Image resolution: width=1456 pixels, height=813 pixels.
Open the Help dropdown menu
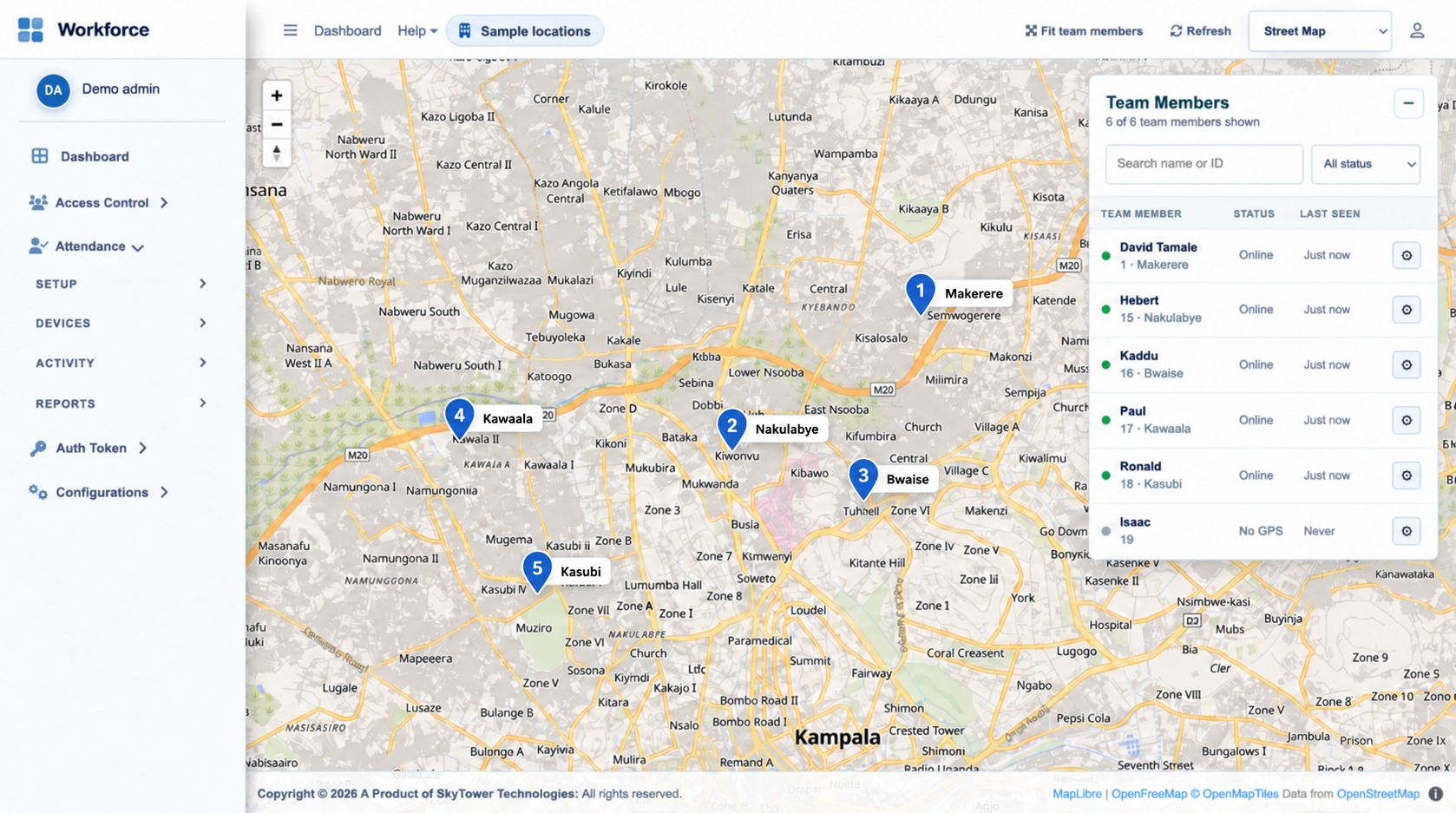pyautogui.click(x=417, y=31)
